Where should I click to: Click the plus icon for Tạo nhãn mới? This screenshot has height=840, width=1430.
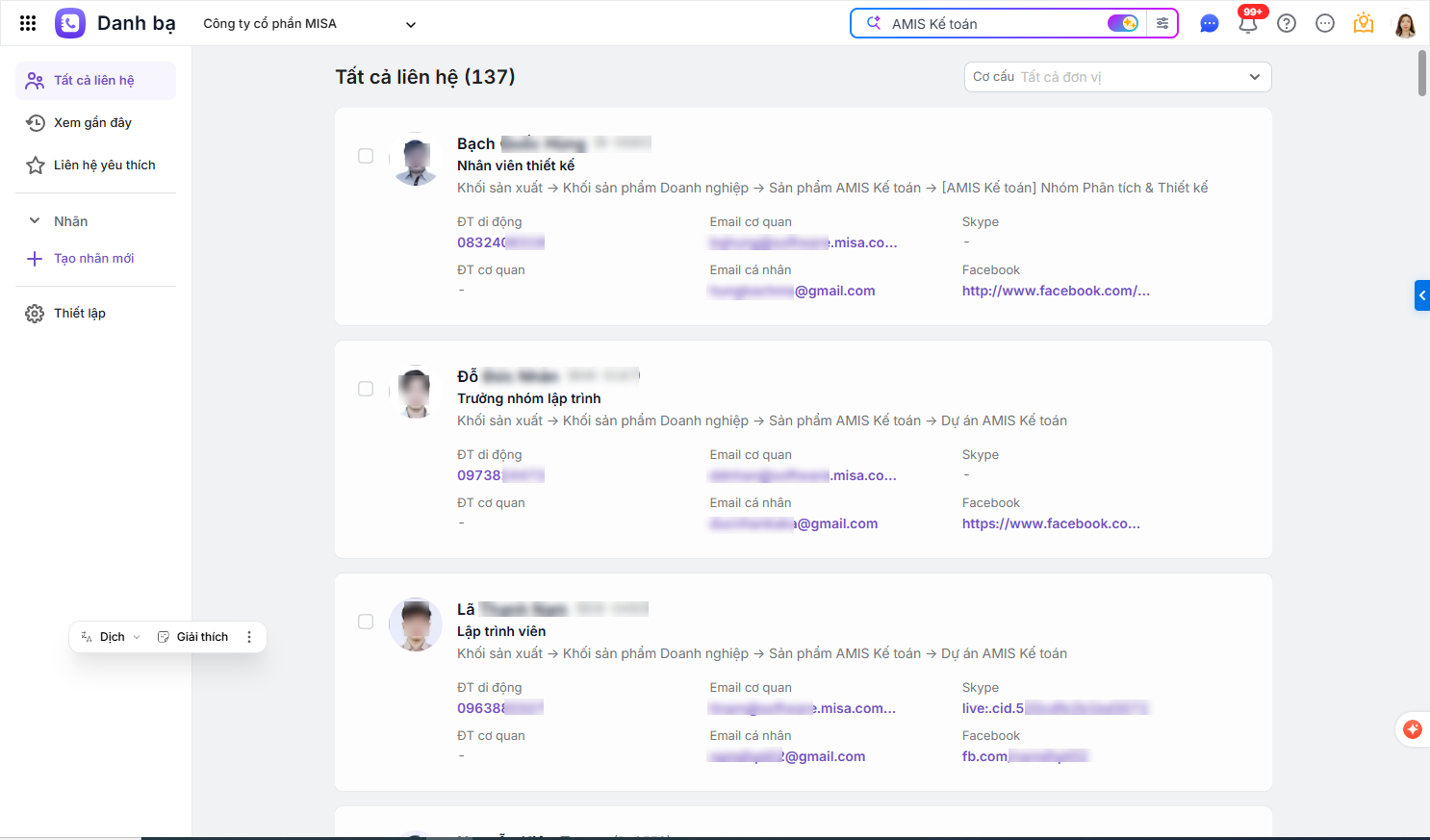click(35, 259)
